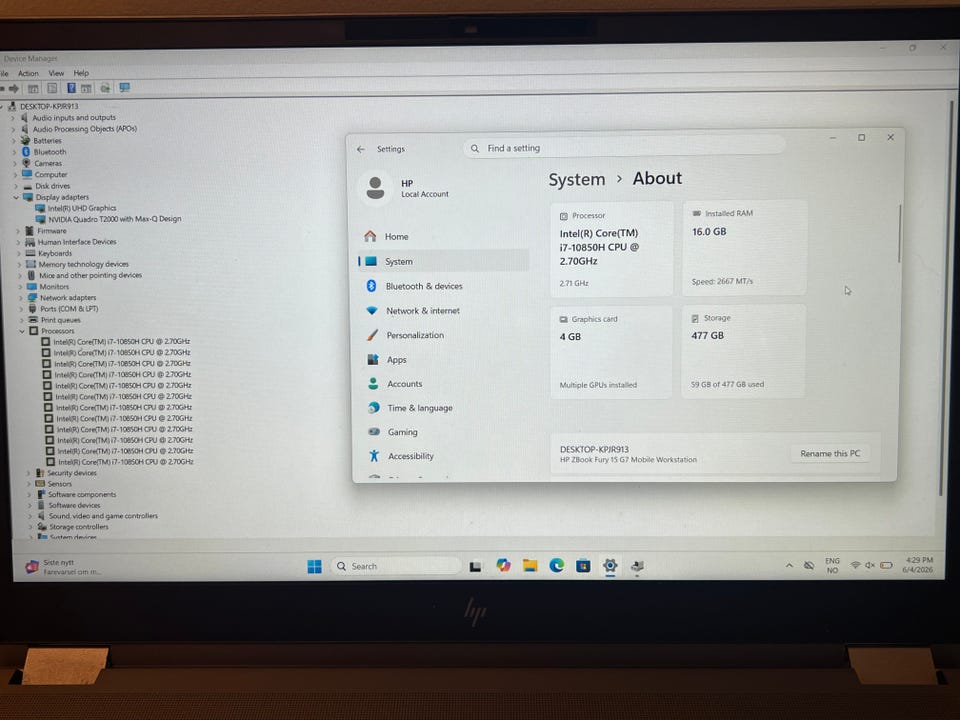Select NVIDIA Quadro T2000 with Max-Q Design
The width and height of the screenshot is (960, 720).
click(114, 219)
